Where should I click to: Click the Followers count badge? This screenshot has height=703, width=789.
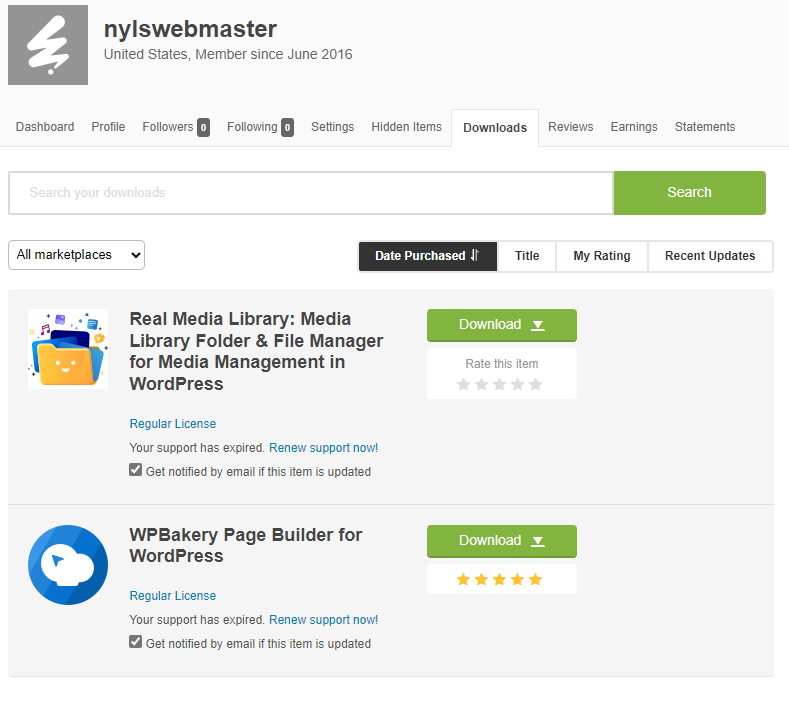(x=203, y=128)
